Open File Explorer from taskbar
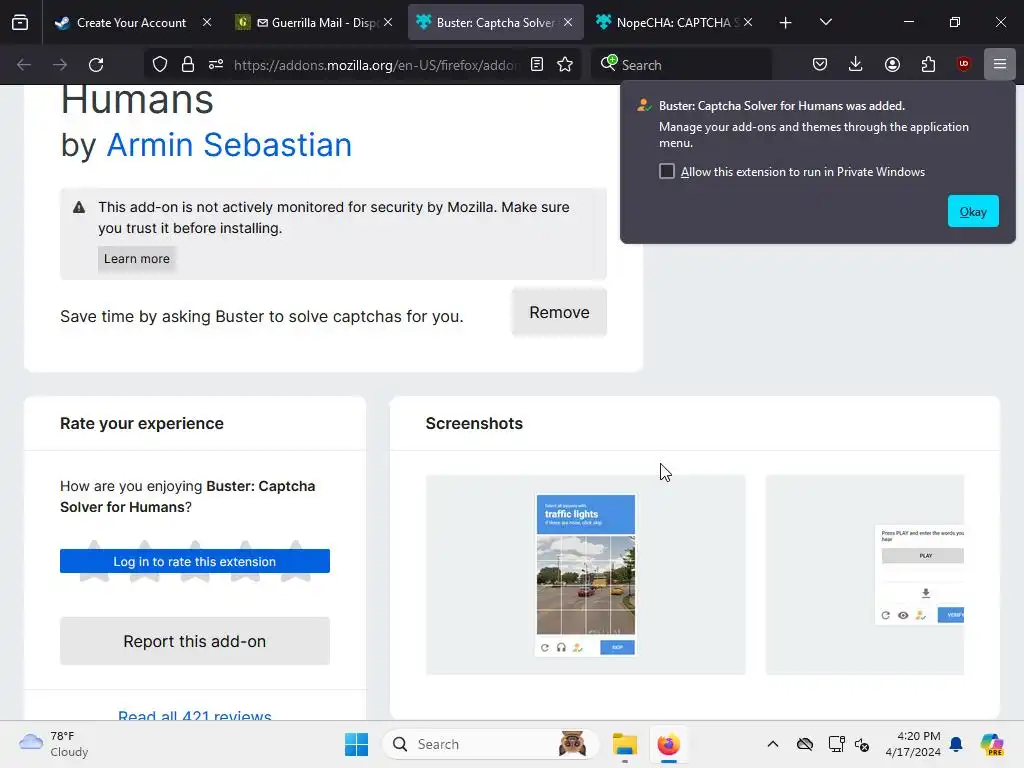The height and width of the screenshot is (768, 1024). pos(624,744)
